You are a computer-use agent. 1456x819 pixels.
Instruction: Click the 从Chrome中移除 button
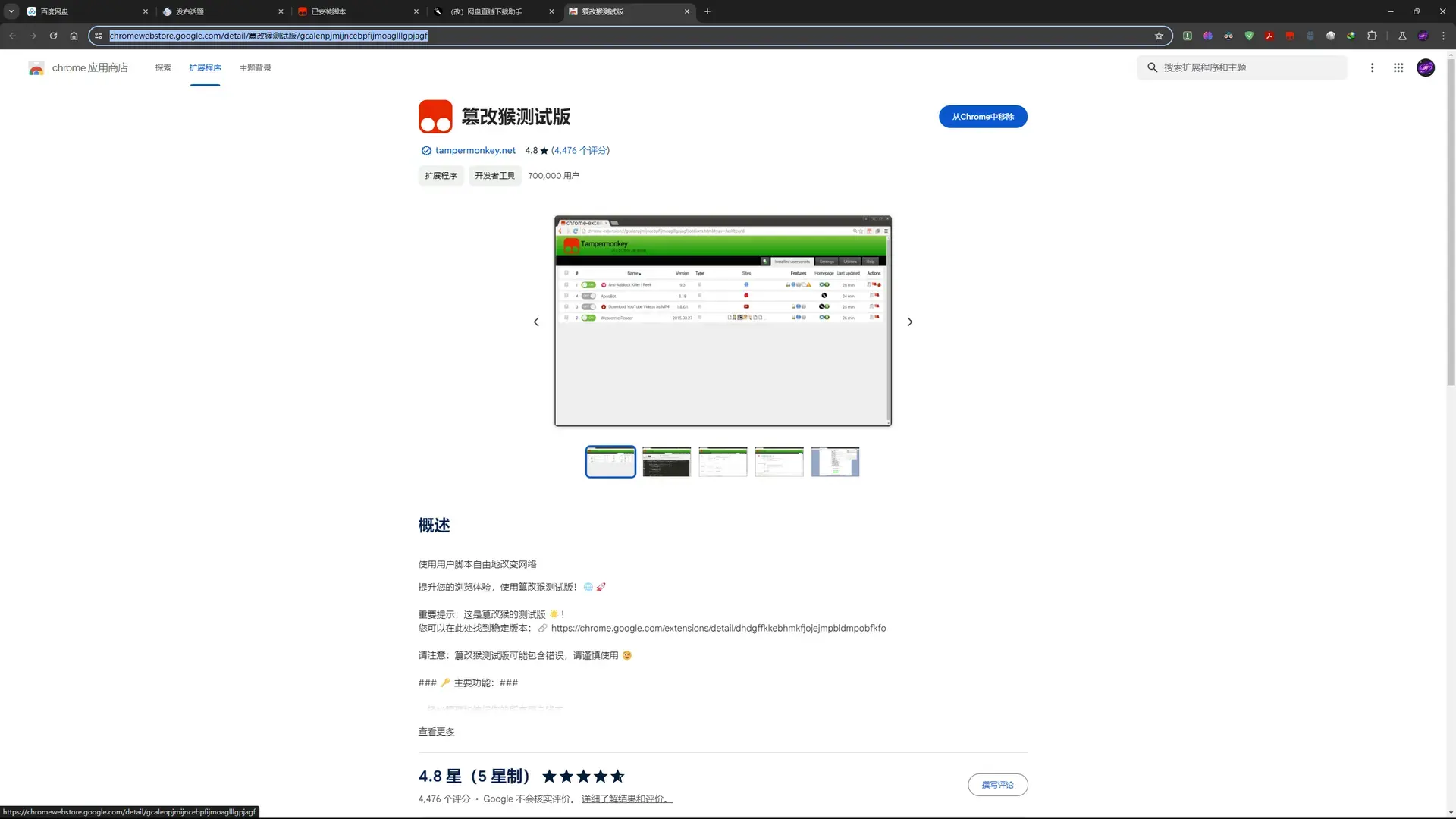coord(983,117)
